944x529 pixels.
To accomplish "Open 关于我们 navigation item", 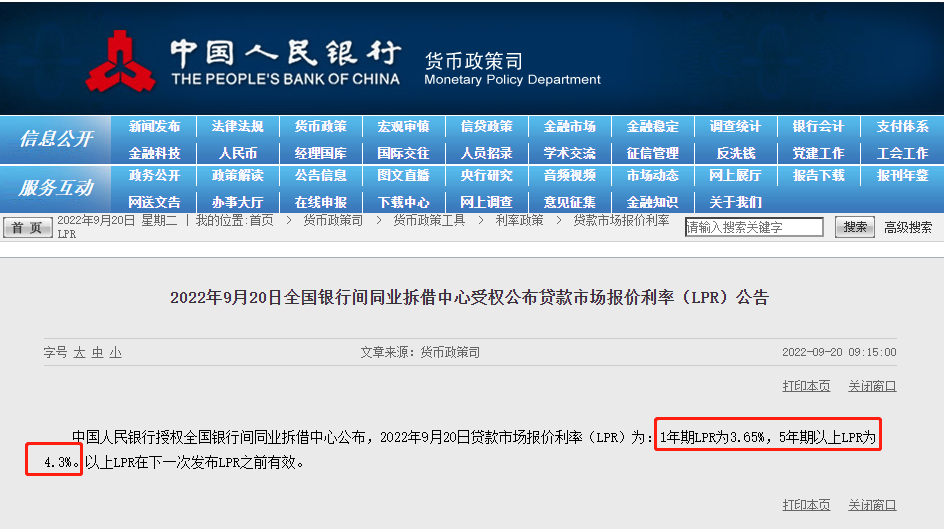I will [x=735, y=202].
